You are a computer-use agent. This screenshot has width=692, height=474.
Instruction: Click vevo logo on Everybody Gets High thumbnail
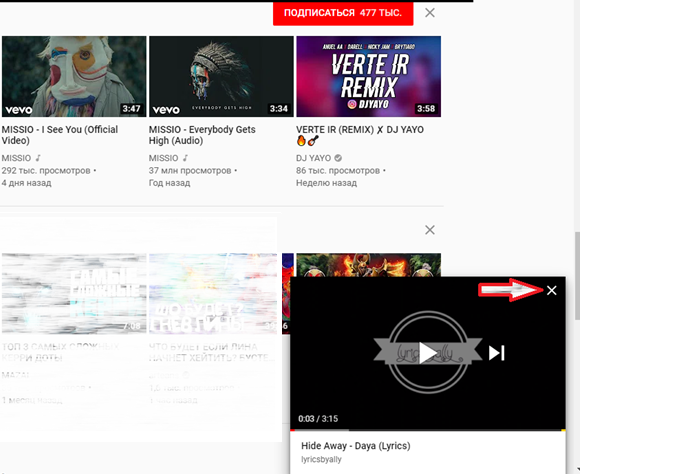pos(166,110)
